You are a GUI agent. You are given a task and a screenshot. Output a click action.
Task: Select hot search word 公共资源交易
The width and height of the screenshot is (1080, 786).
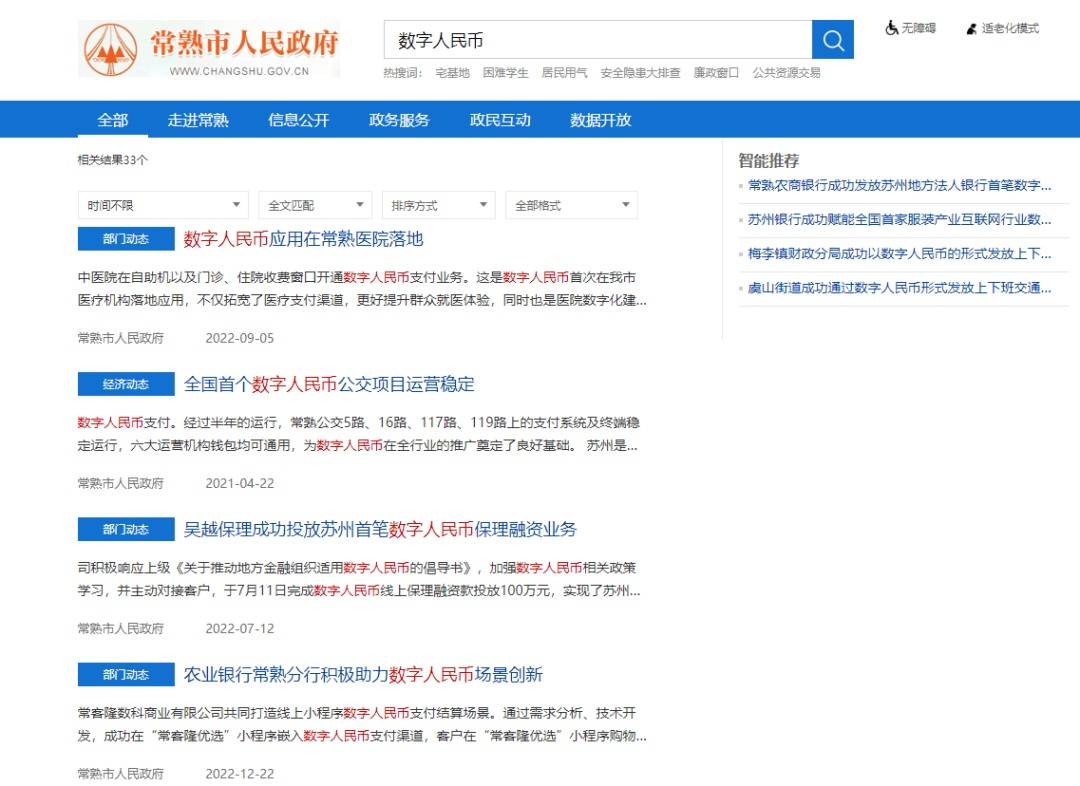(786, 73)
